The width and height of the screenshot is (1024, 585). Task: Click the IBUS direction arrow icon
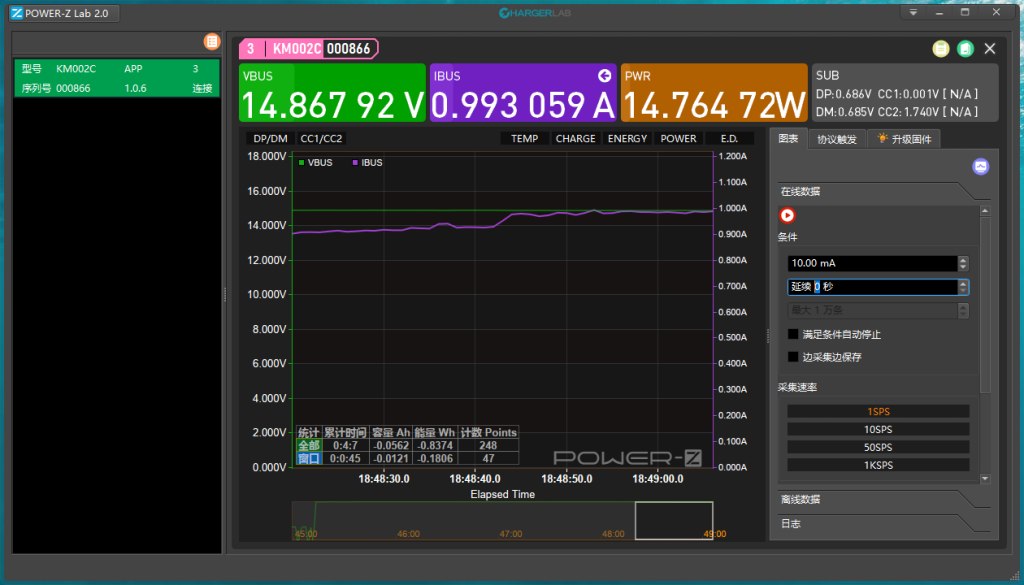click(604, 76)
